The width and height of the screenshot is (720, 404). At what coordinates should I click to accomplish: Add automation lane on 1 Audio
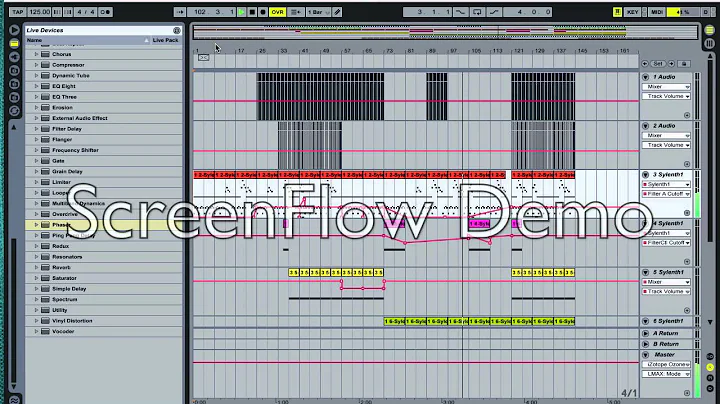click(x=686, y=115)
